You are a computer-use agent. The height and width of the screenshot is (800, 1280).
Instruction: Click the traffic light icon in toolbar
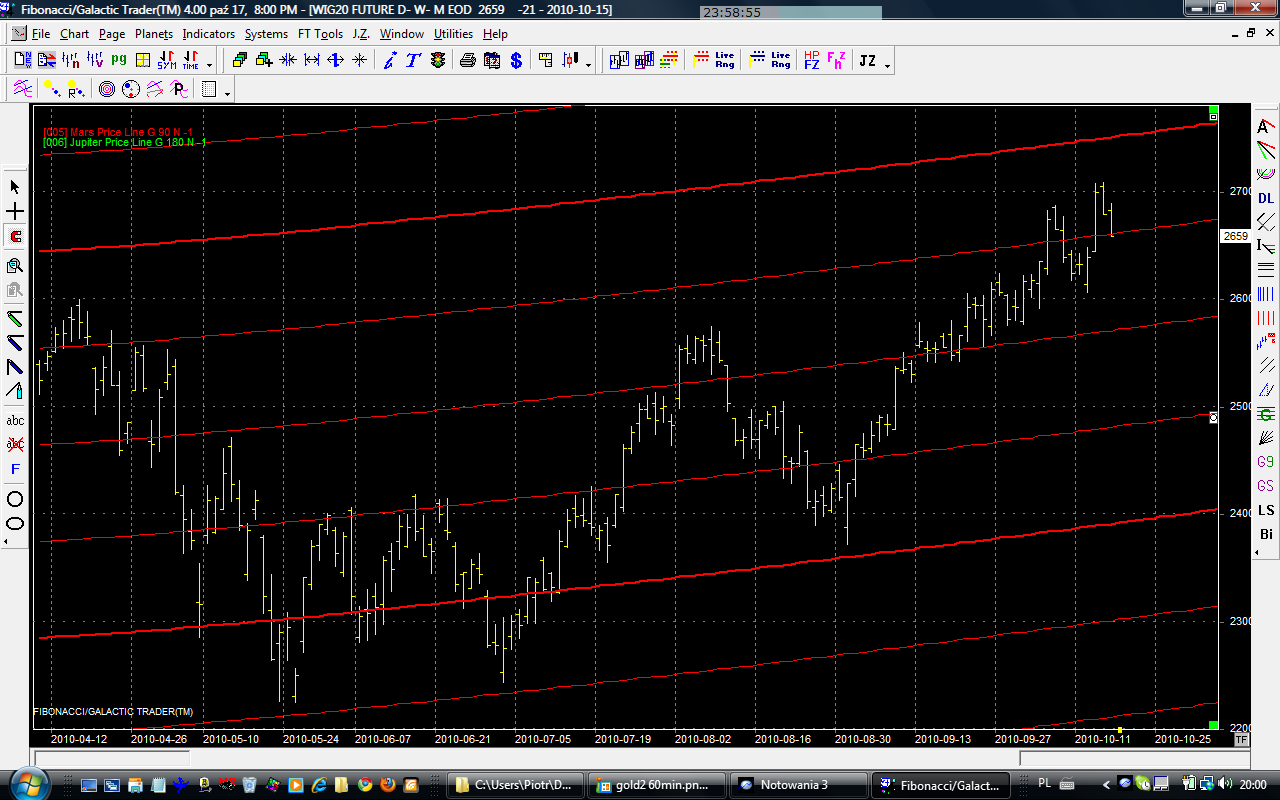[438, 61]
